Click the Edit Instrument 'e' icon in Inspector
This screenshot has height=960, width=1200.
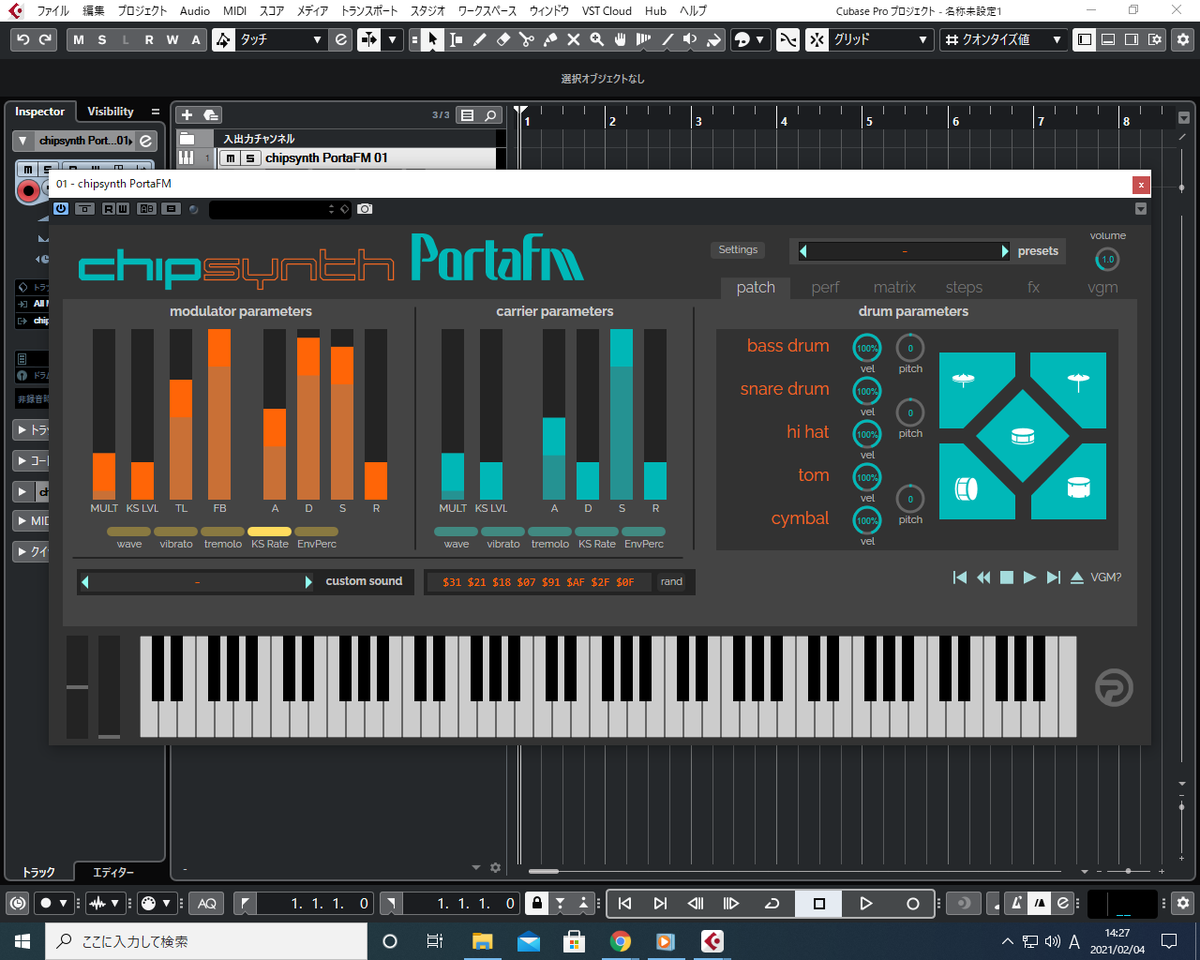(x=146, y=141)
